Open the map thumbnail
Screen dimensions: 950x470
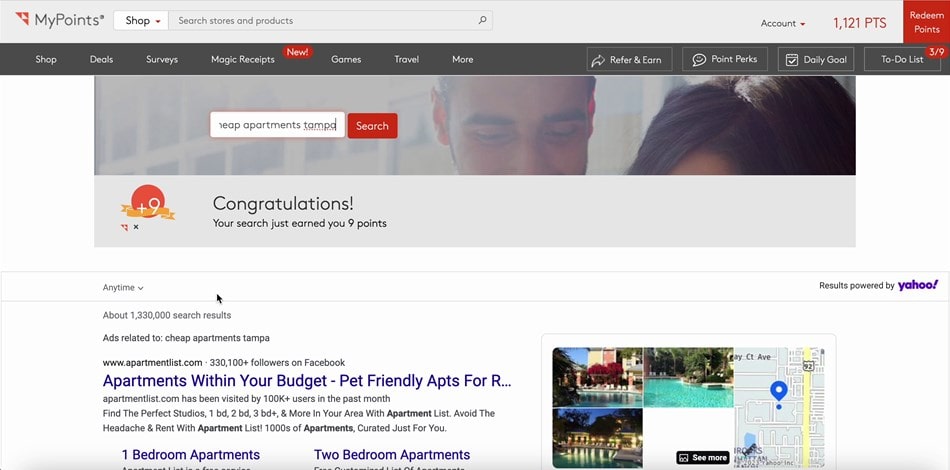[779, 407]
